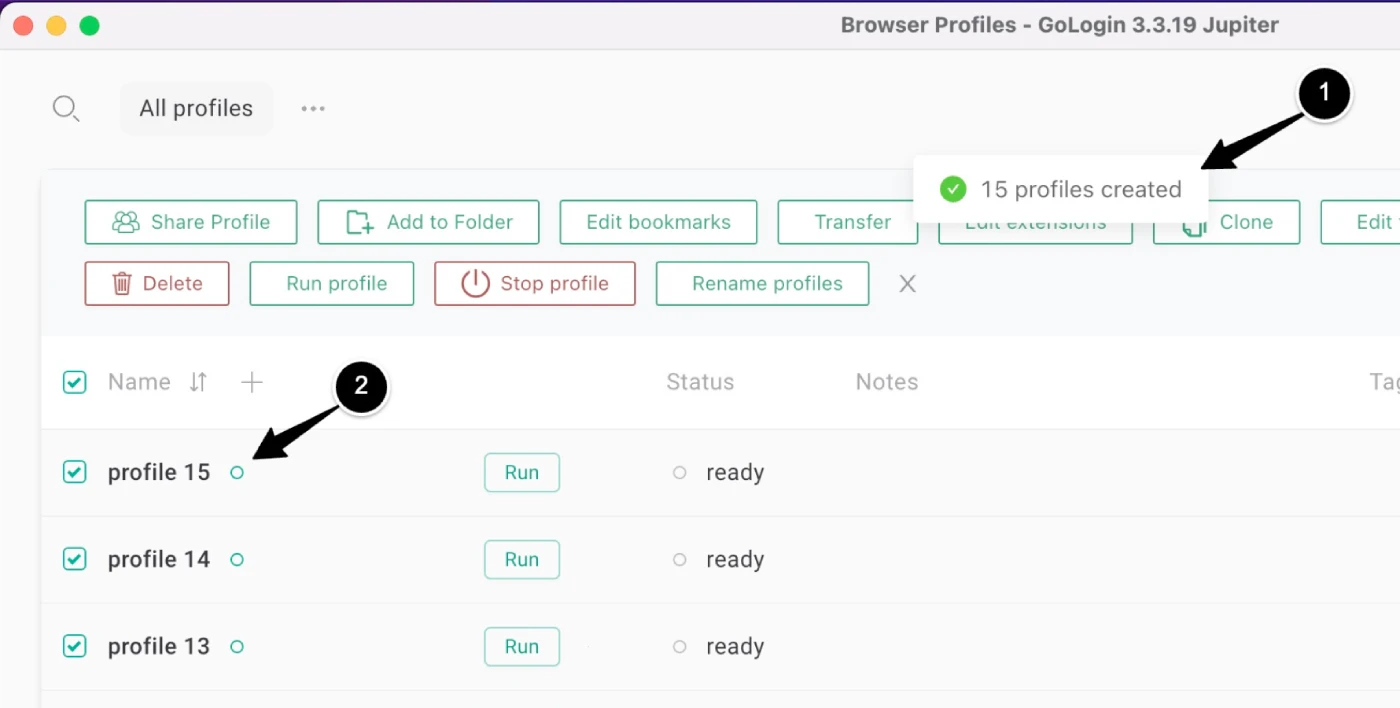1400x708 pixels.
Task: Toggle the select-all checkbox in the header
Action: pos(74,381)
